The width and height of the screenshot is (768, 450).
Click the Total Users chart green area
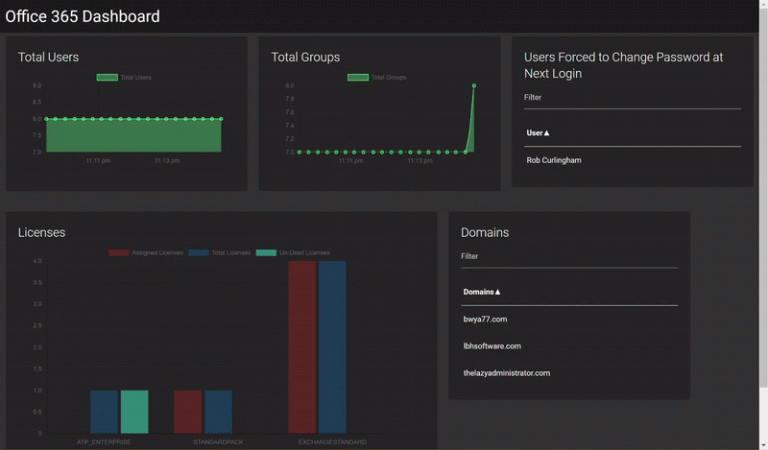[134, 136]
